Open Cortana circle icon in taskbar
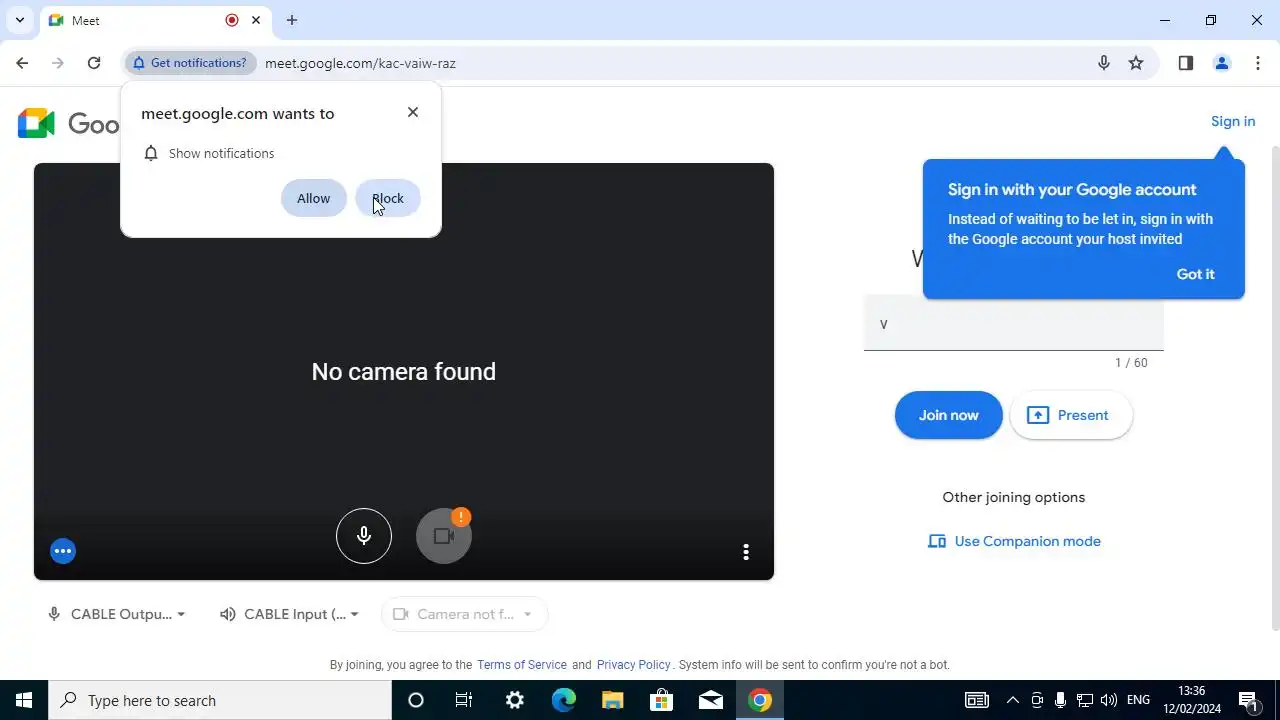Viewport: 1280px width, 720px height. 416,700
